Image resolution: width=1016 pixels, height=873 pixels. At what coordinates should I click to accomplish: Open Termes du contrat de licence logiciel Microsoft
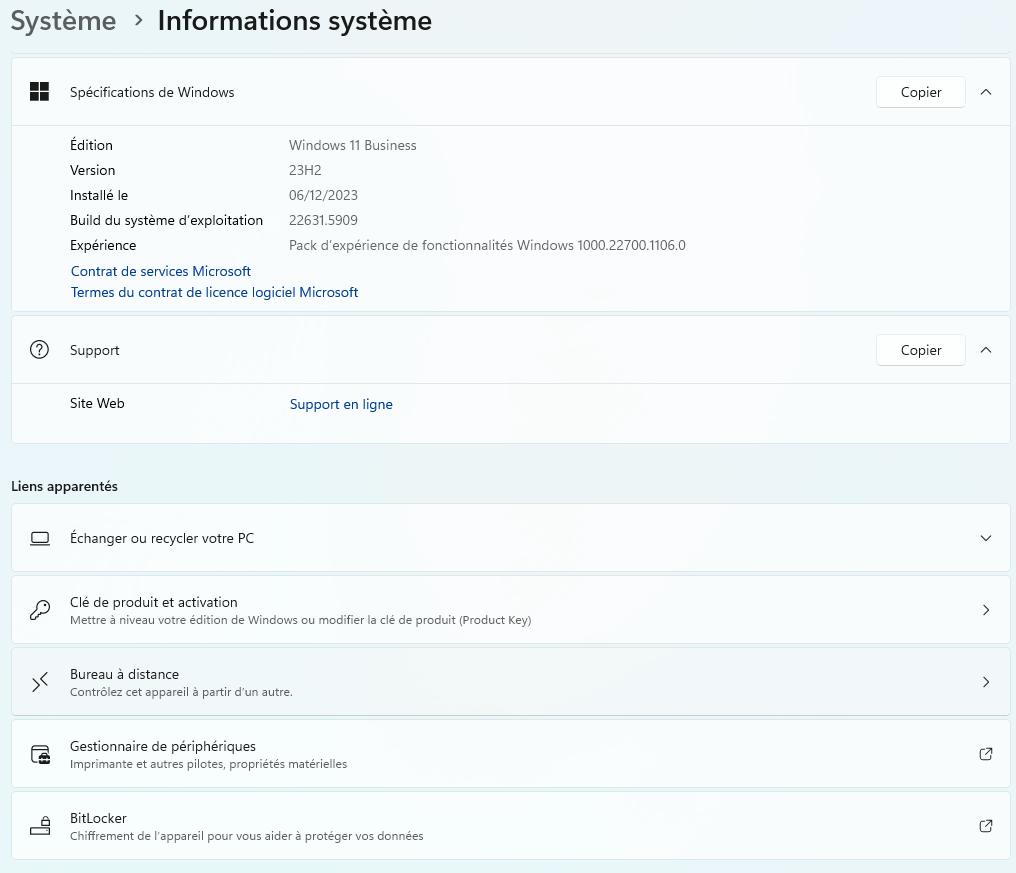click(214, 292)
